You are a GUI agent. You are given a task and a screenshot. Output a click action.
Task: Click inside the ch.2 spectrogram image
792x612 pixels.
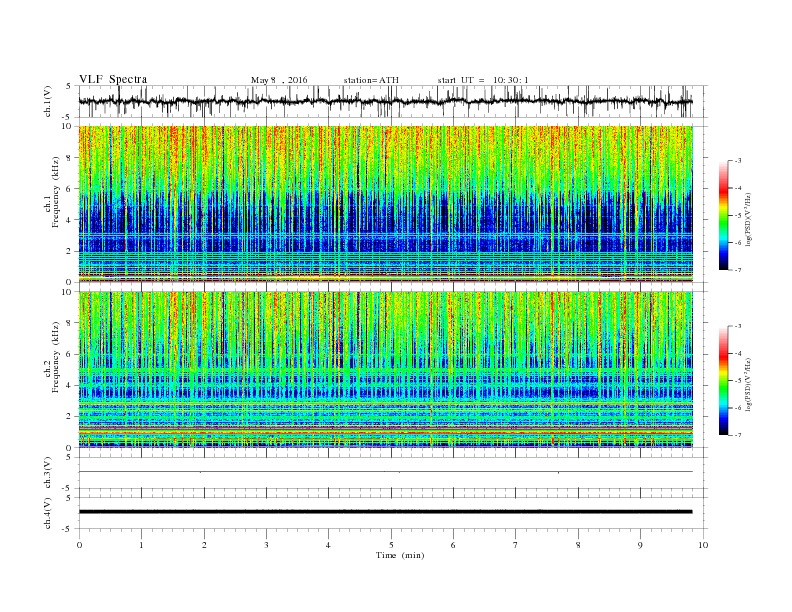[x=385, y=370]
